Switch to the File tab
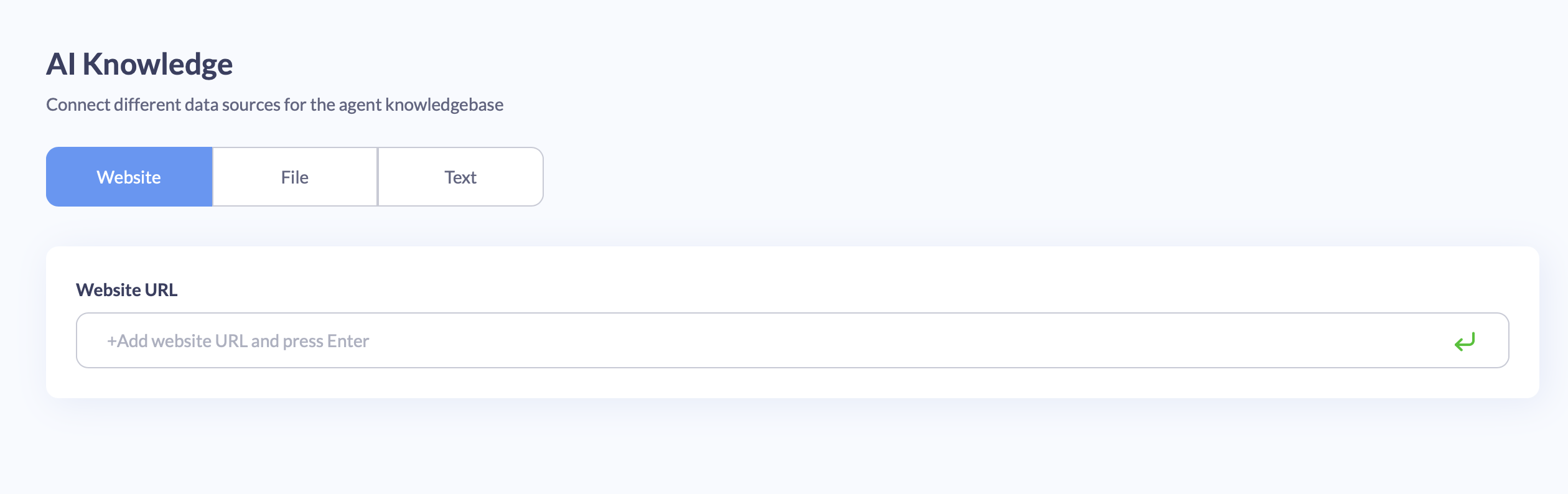The width and height of the screenshot is (1568, 494). click(295, 177)
